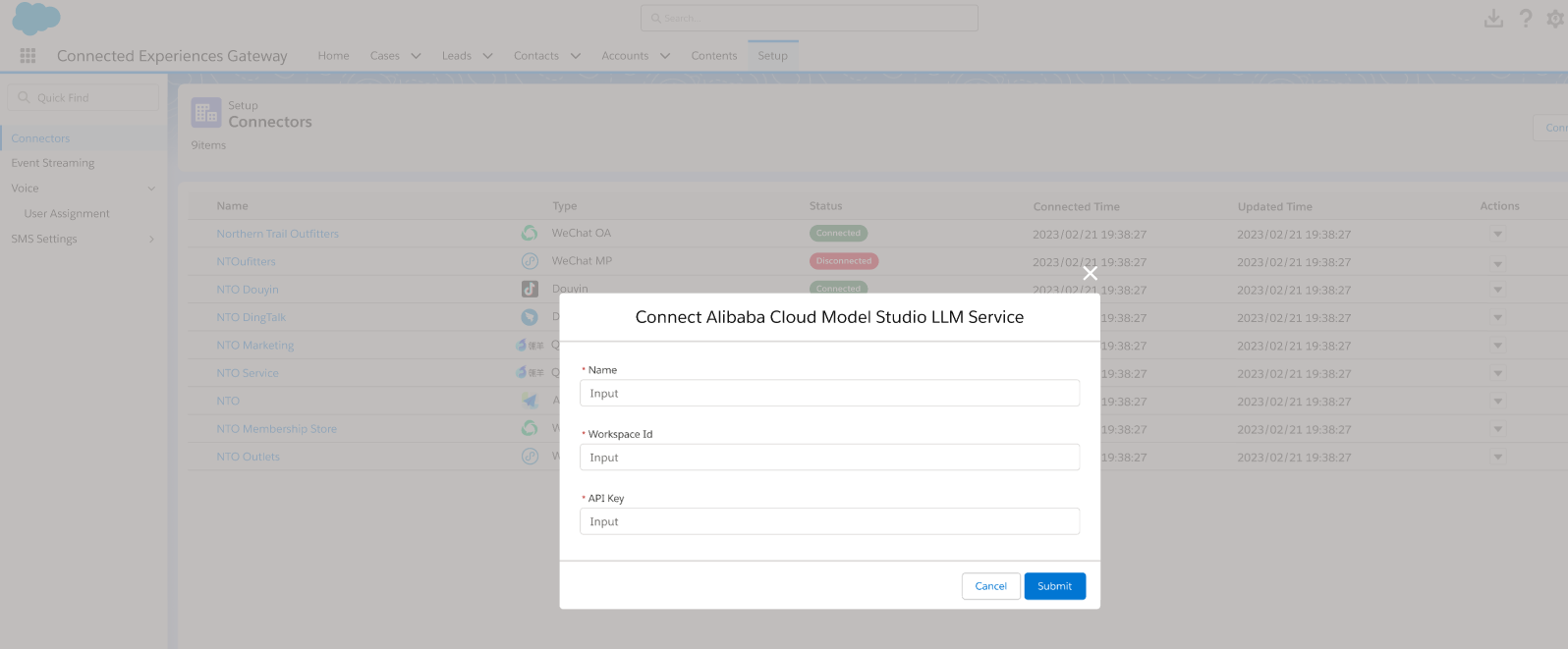Image resolution: width=1568 pixels, height=649 pixels.
Task: Click the Connected Time column header
Action: click(x=1076, y=206)
